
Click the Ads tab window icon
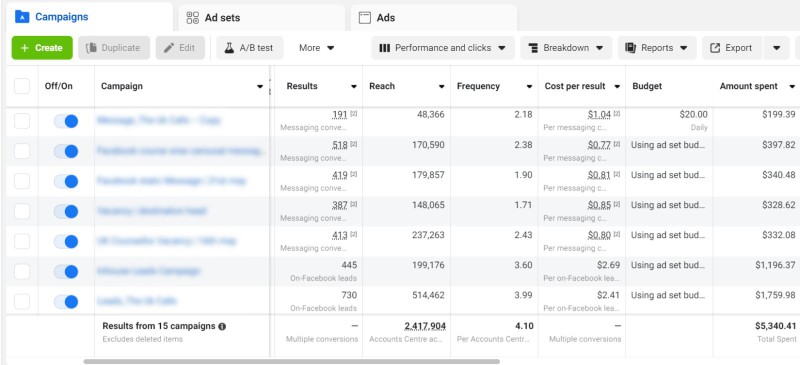364,18
